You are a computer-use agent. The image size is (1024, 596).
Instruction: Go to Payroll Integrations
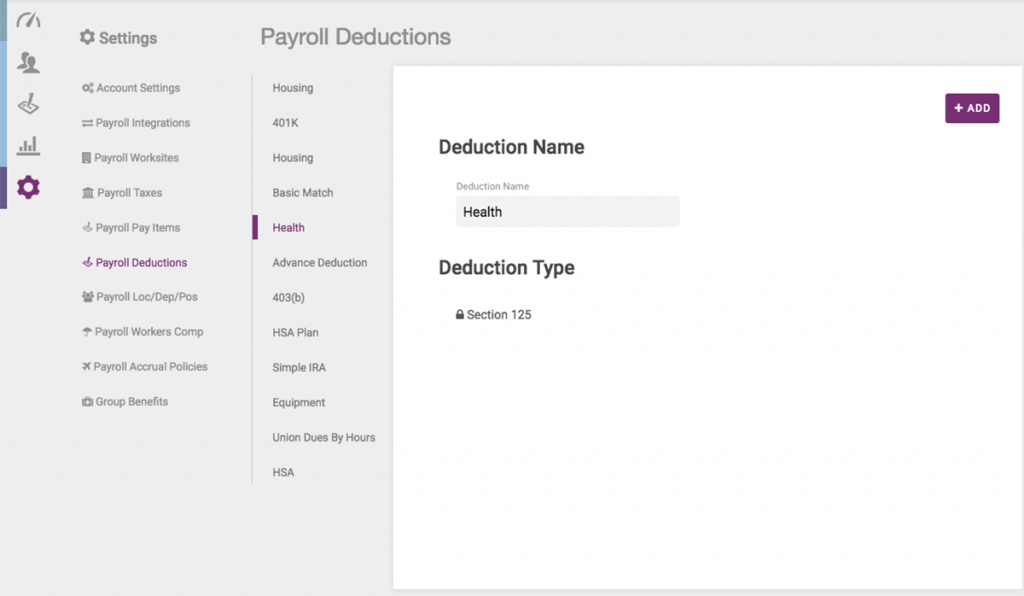click(143, 123)
